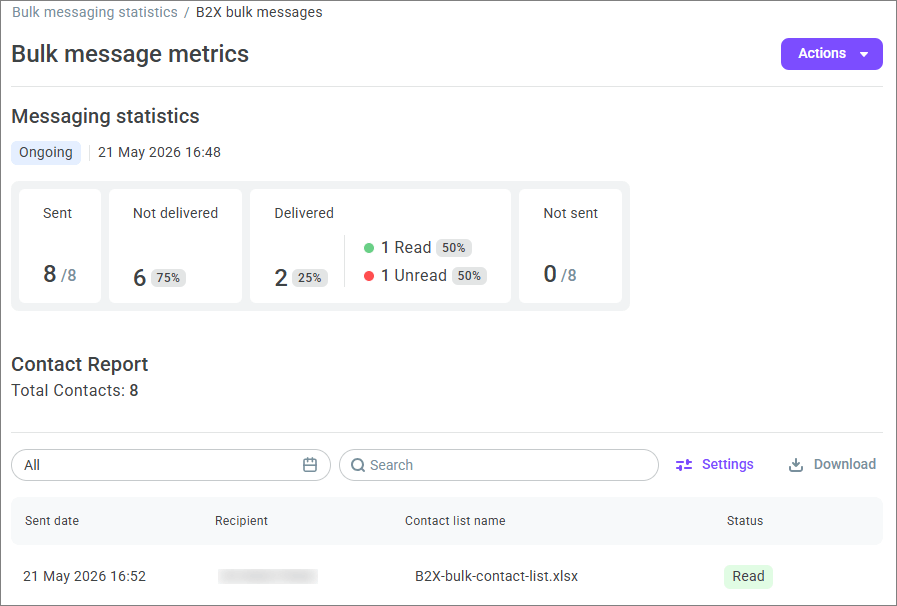897x606 pixels.
Task: Open the calendar icon in date filter
Action: click(310, 465)
